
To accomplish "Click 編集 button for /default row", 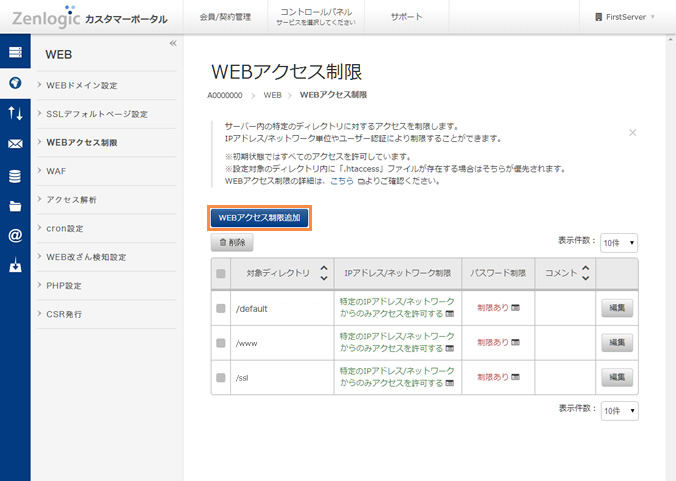I will pos(617,308).
